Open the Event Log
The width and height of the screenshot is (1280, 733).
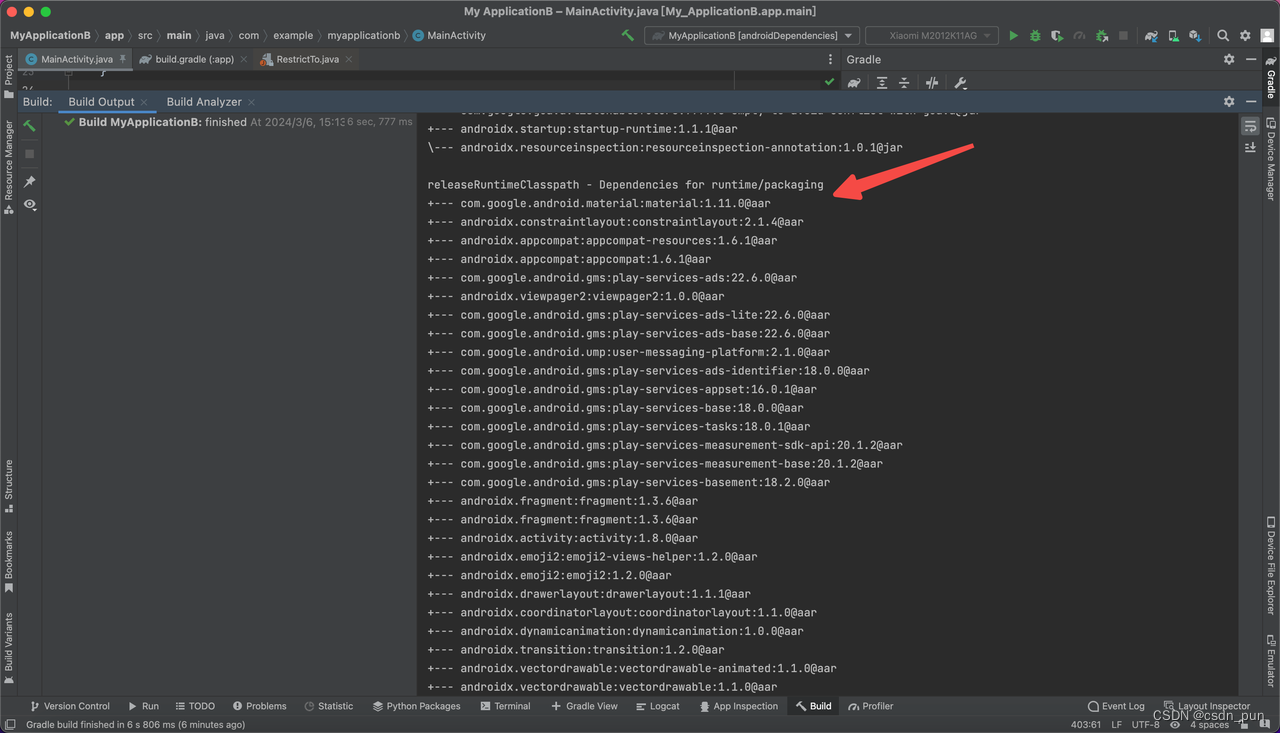[1116, 706]
